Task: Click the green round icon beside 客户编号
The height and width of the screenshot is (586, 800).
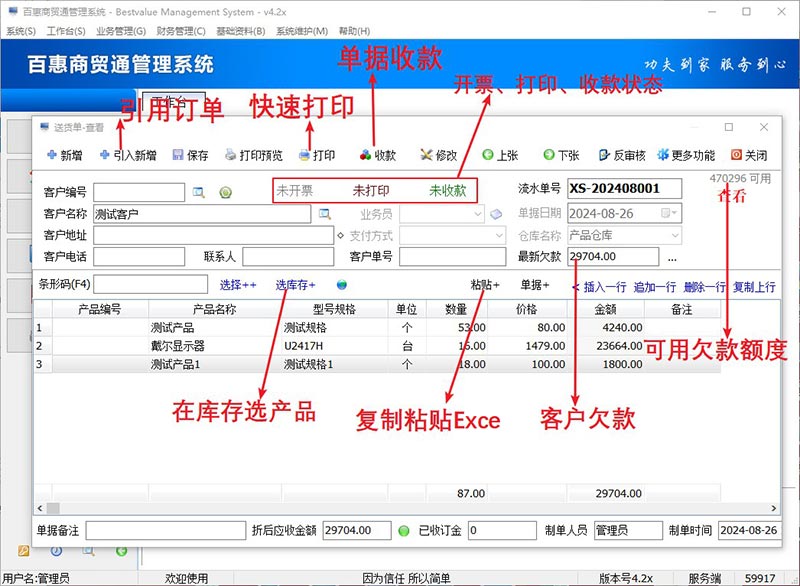Action: click(226, 192)
